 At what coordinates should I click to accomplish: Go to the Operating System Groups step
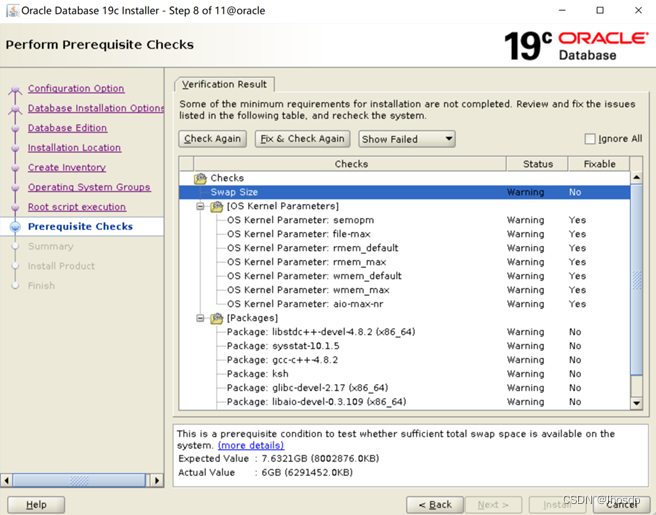tap(89, 187)
